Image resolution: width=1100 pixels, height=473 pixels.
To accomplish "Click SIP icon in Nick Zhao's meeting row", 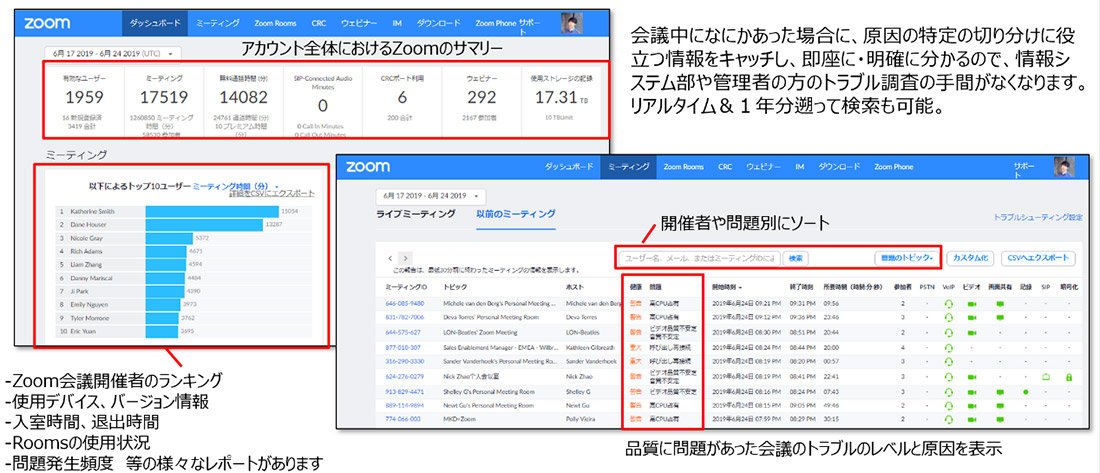I will coord(1045,377).
